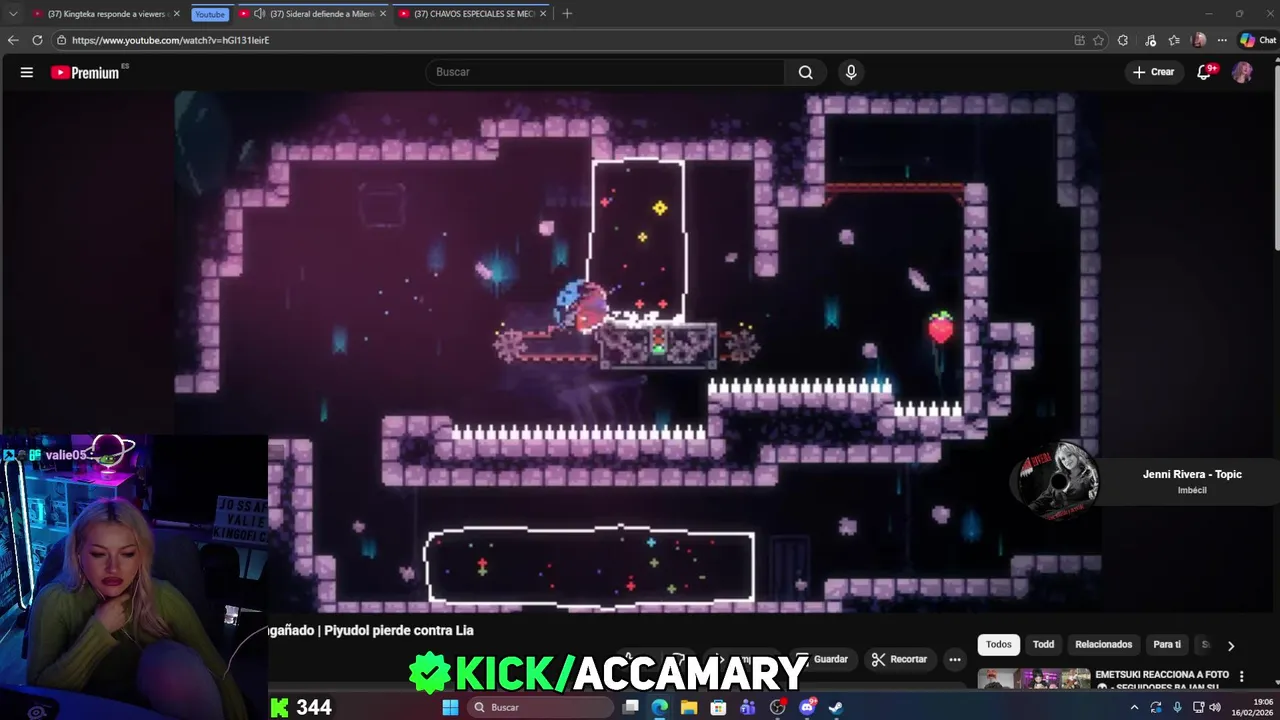Open browser settings three-dot menu
The width and height of the screenshot is (1280, 720).
(x=1222, y=40)
